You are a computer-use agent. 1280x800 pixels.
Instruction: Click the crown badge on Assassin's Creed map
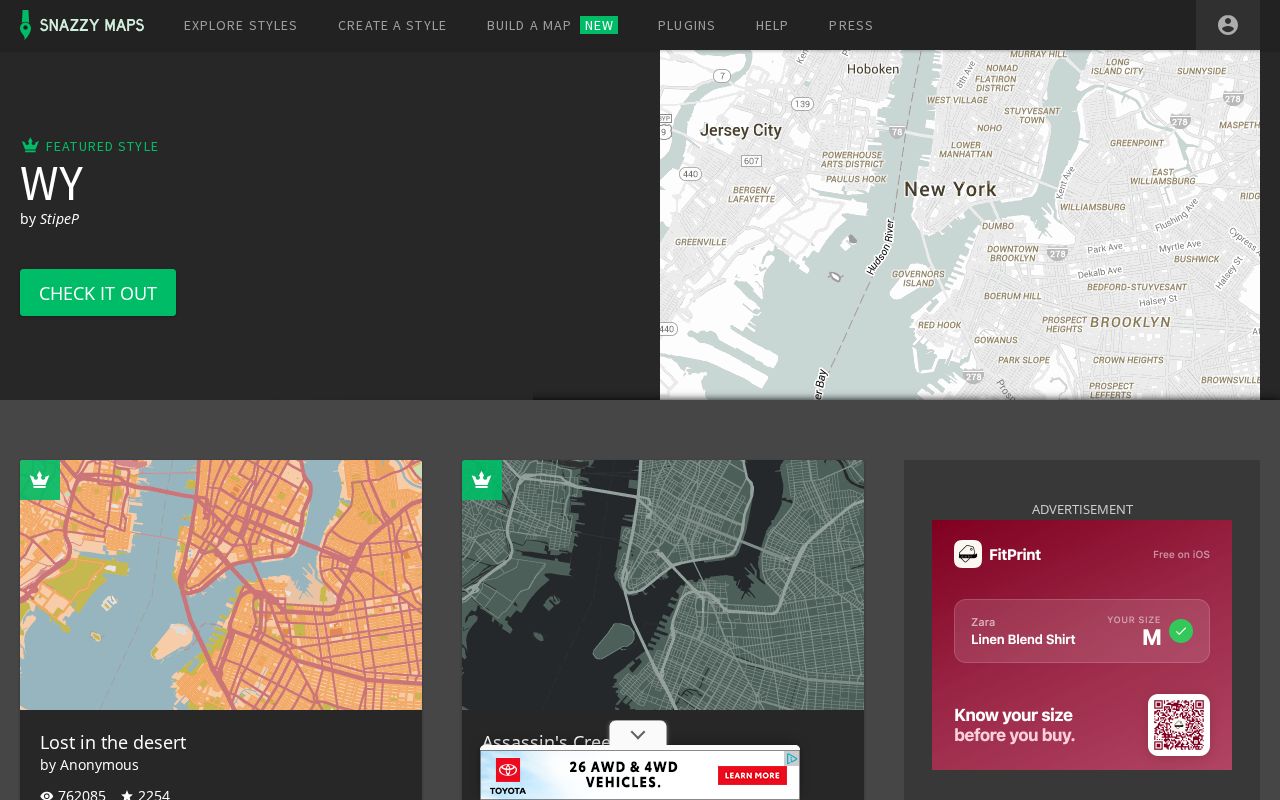click(482, 480)
